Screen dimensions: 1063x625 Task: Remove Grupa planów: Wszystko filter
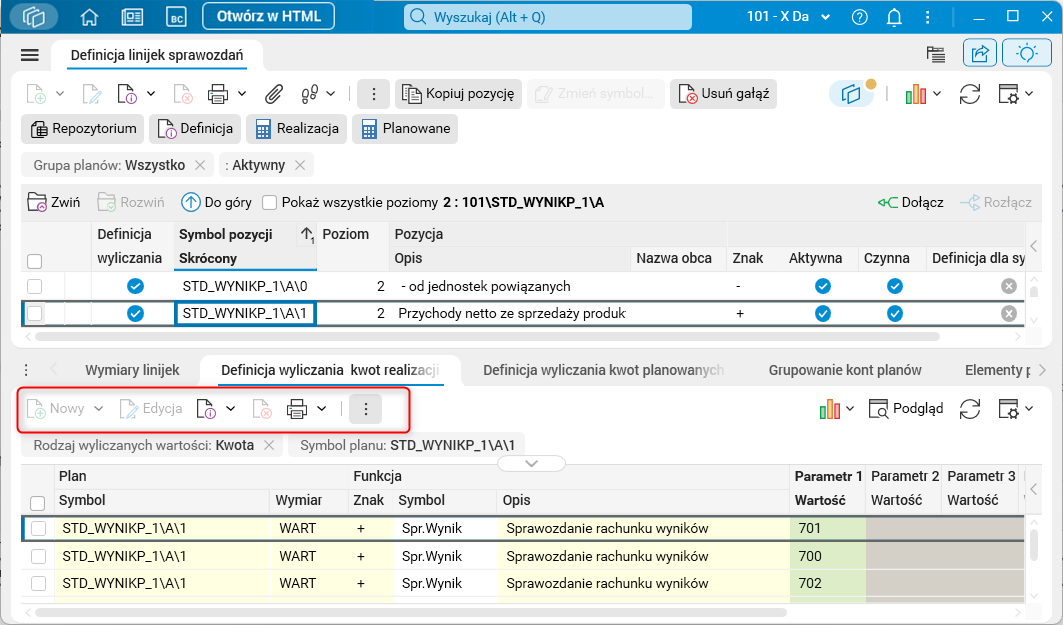click(200, 165)
